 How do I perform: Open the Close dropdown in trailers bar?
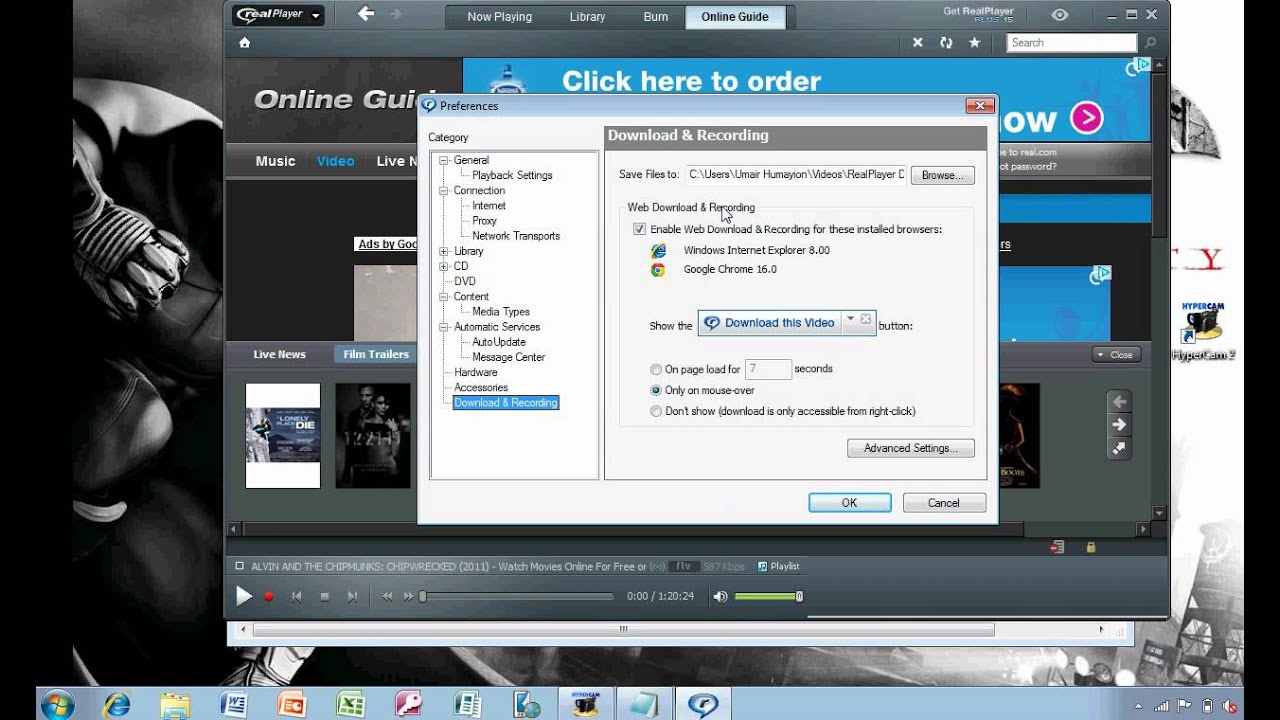[1114, 354]
